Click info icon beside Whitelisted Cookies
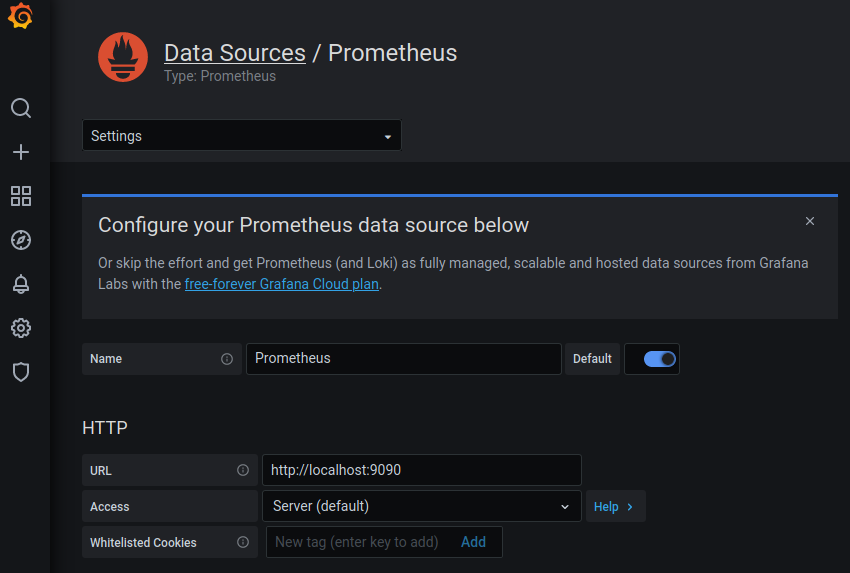Image resolution: width=850 pixels, height=573 pixels. pyautogui.click(x=243, y=542)
